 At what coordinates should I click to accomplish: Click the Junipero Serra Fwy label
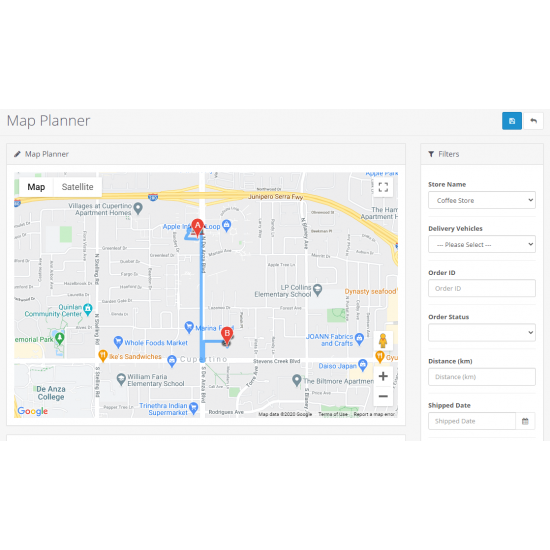pyautogui.click(x=275, y=197)
